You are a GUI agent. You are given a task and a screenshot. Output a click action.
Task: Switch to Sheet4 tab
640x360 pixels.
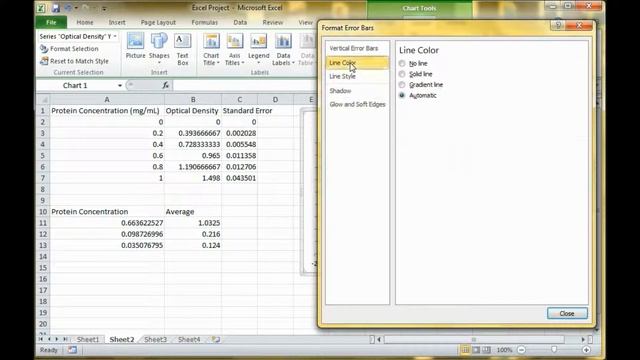click(x=189, y=339)
